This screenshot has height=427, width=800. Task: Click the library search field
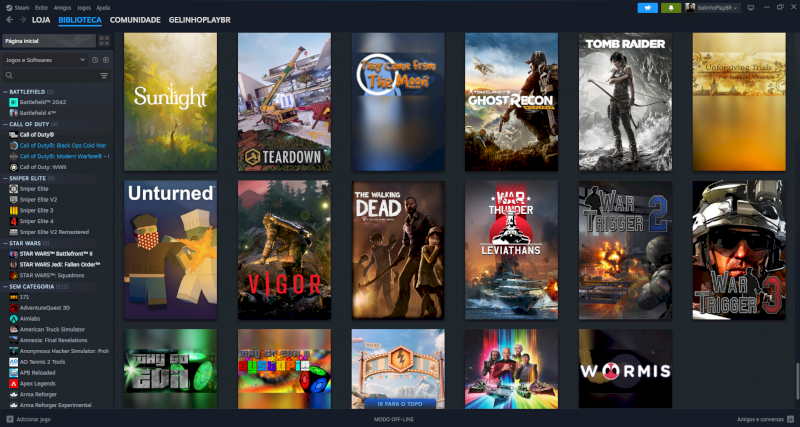[x=51, y=76]
